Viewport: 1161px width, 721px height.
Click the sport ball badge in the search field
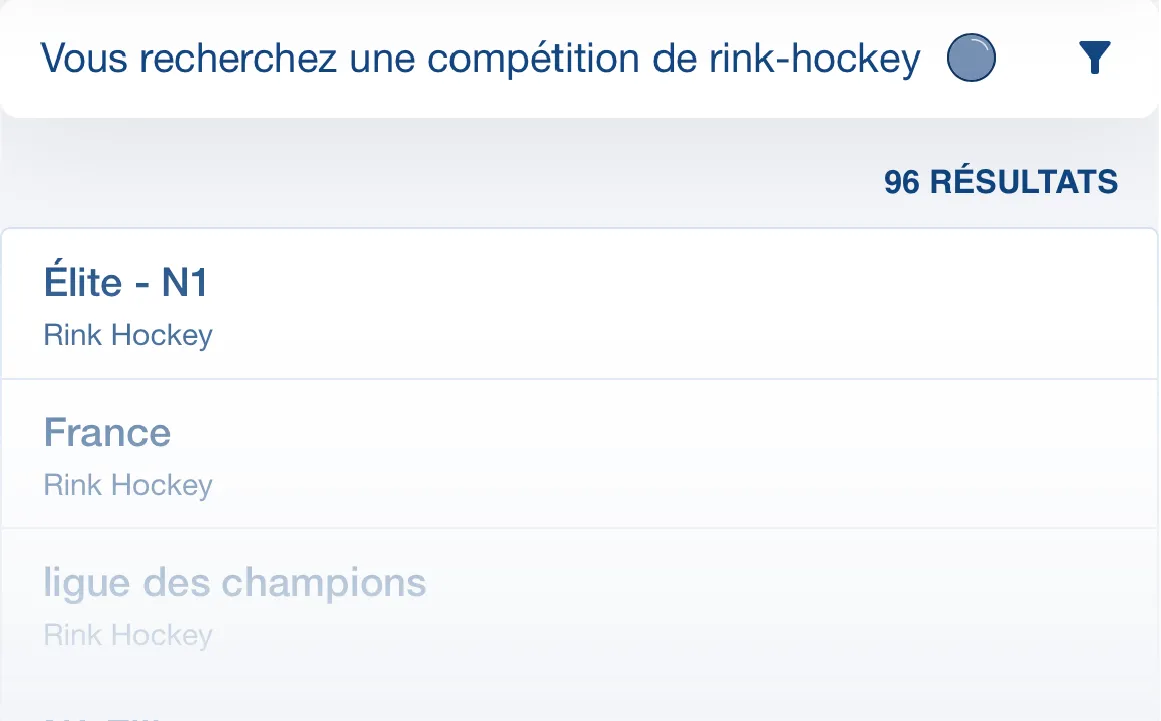[969, 57]
